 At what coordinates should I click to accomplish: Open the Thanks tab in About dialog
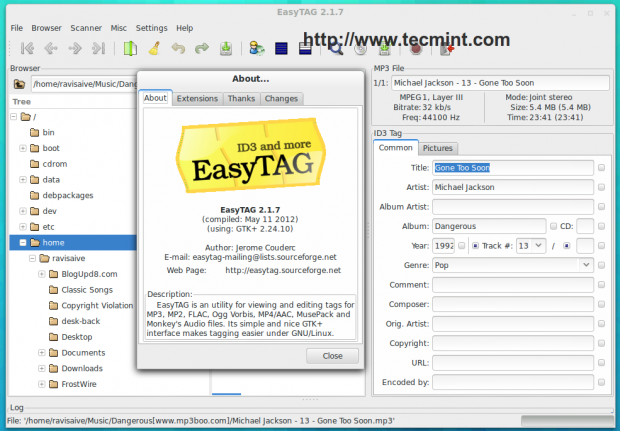tap(241, 98)
